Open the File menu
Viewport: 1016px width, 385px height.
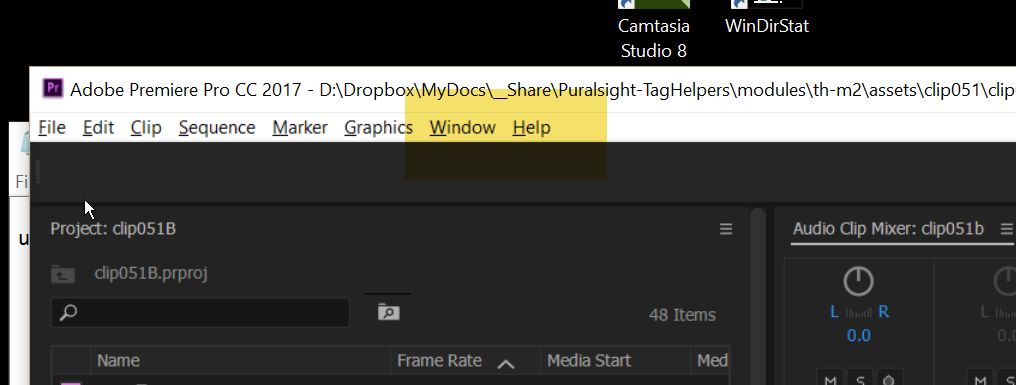(x=52, y=128)
